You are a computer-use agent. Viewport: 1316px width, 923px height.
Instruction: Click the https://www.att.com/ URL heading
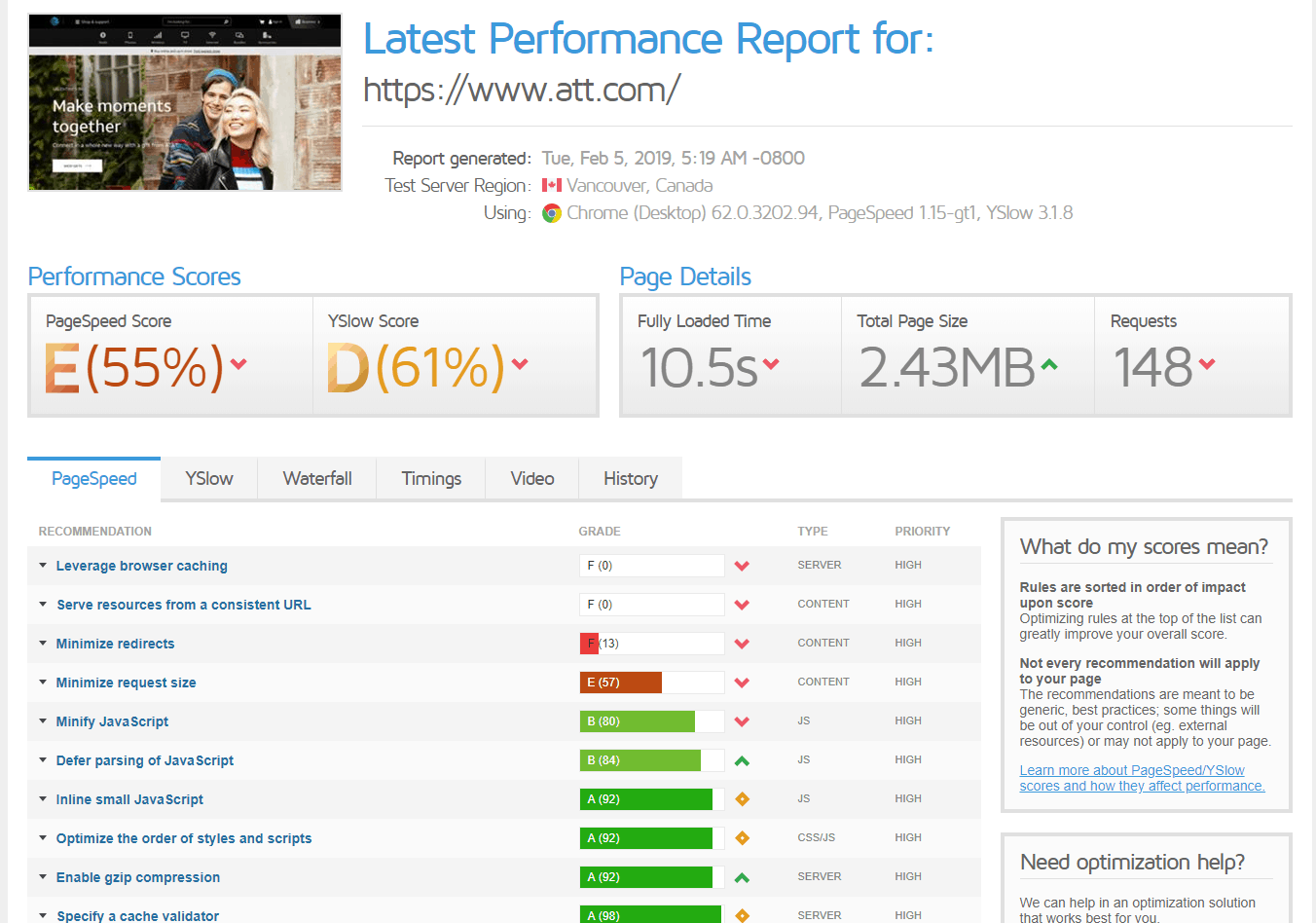click(x=522, y=90)
